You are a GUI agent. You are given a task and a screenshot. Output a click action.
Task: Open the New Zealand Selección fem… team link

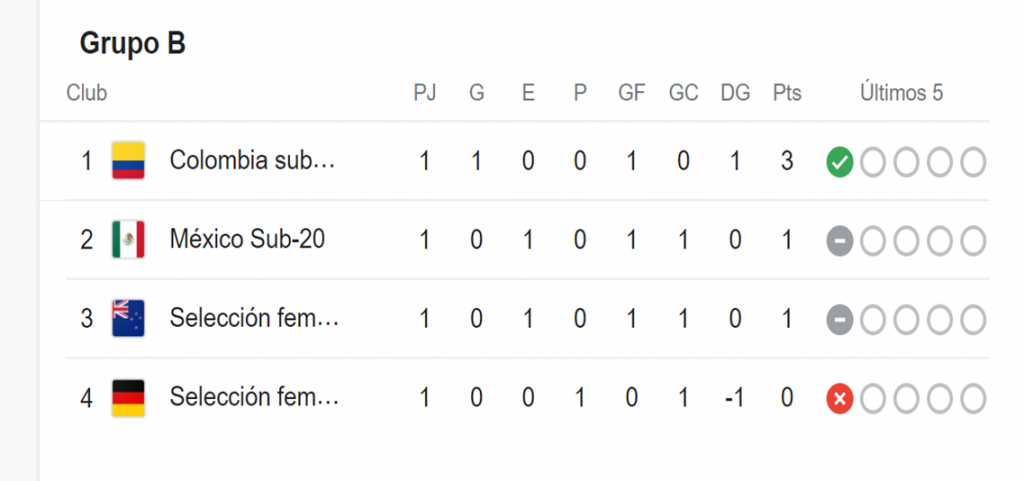(254, 318)
